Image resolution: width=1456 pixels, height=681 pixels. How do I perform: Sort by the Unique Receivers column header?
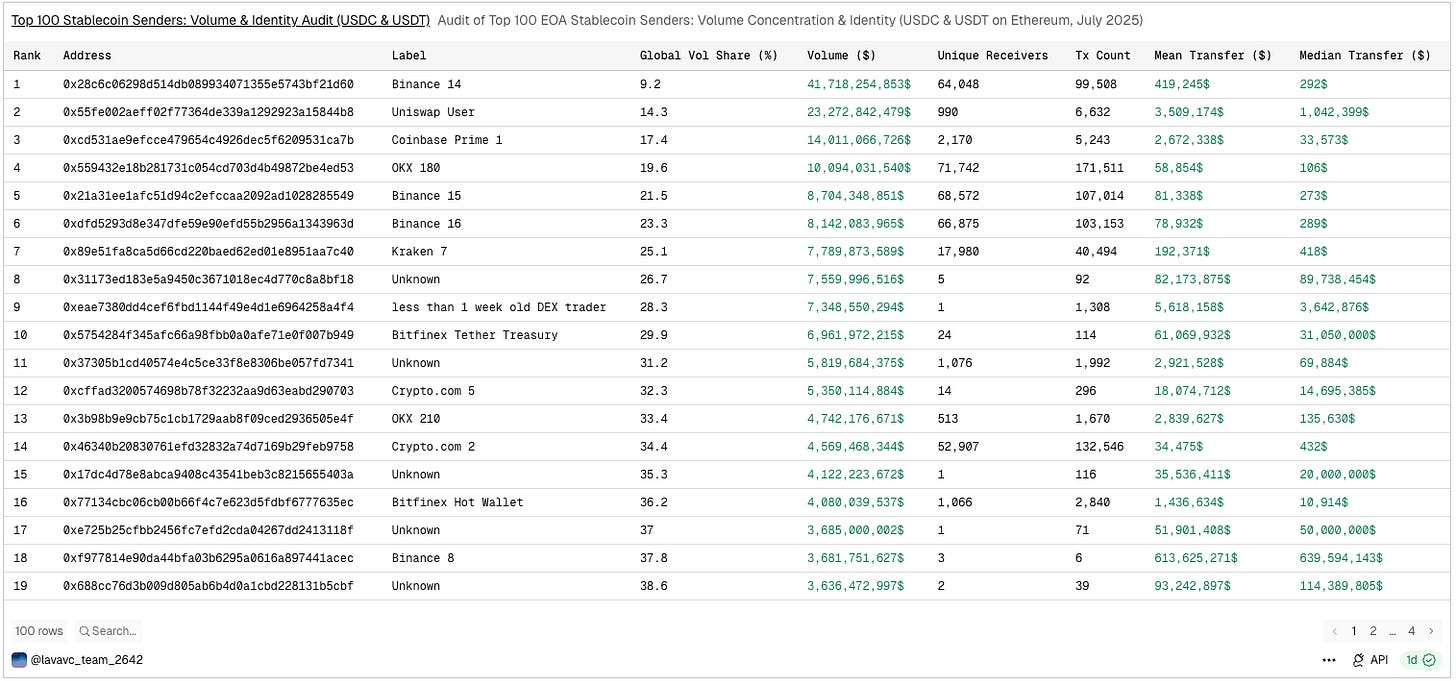click(x=993, y=56)
